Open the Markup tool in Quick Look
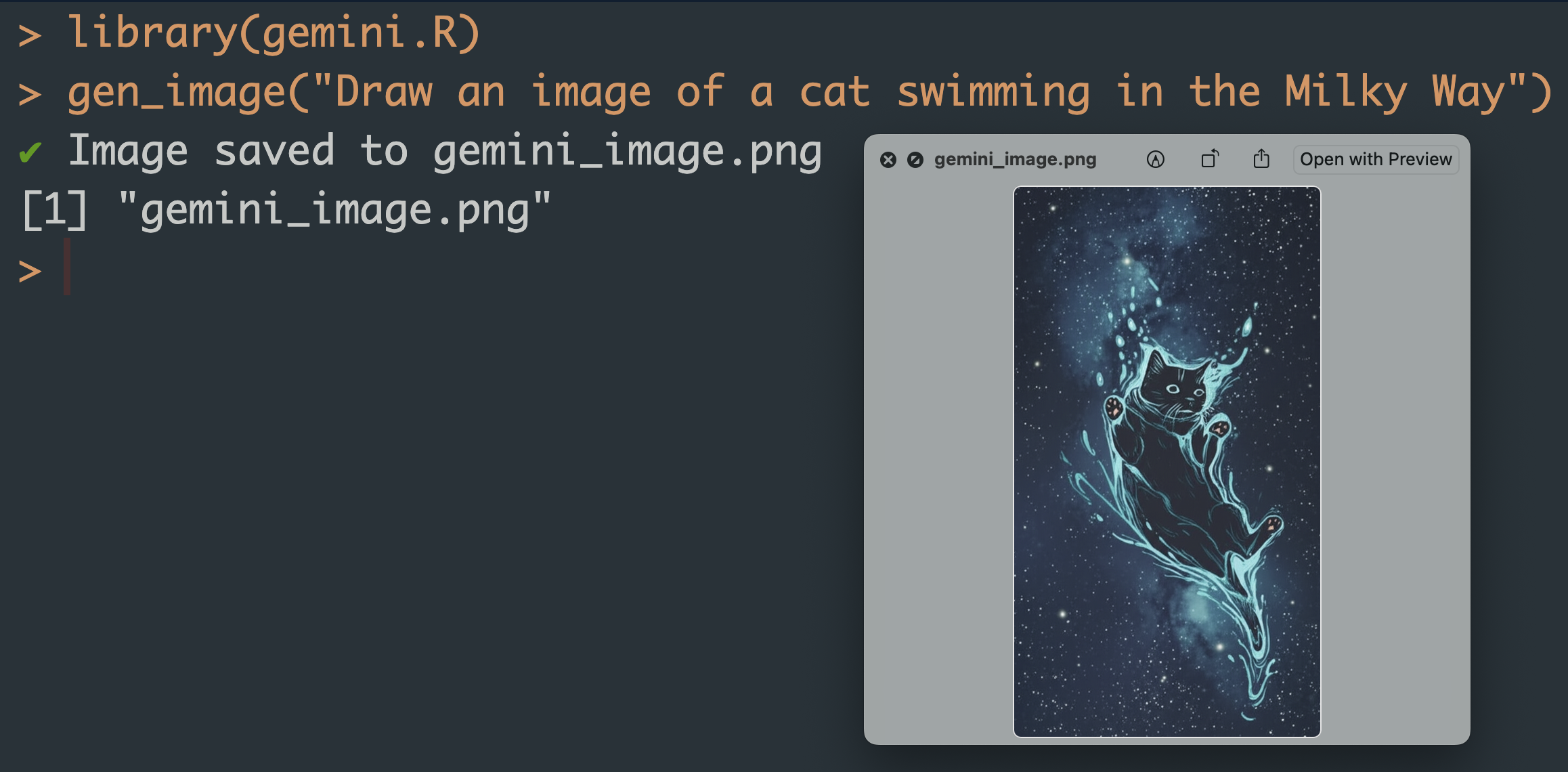The image size is (1568, 772). [1156, 160]
